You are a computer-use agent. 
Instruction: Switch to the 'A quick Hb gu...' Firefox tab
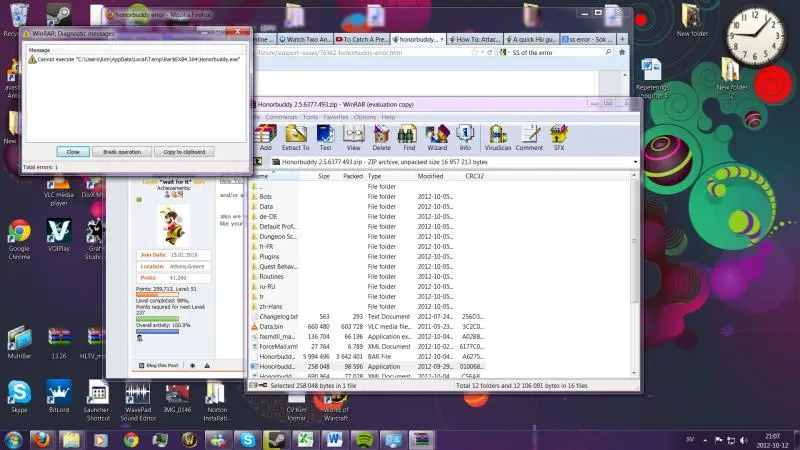532,39
